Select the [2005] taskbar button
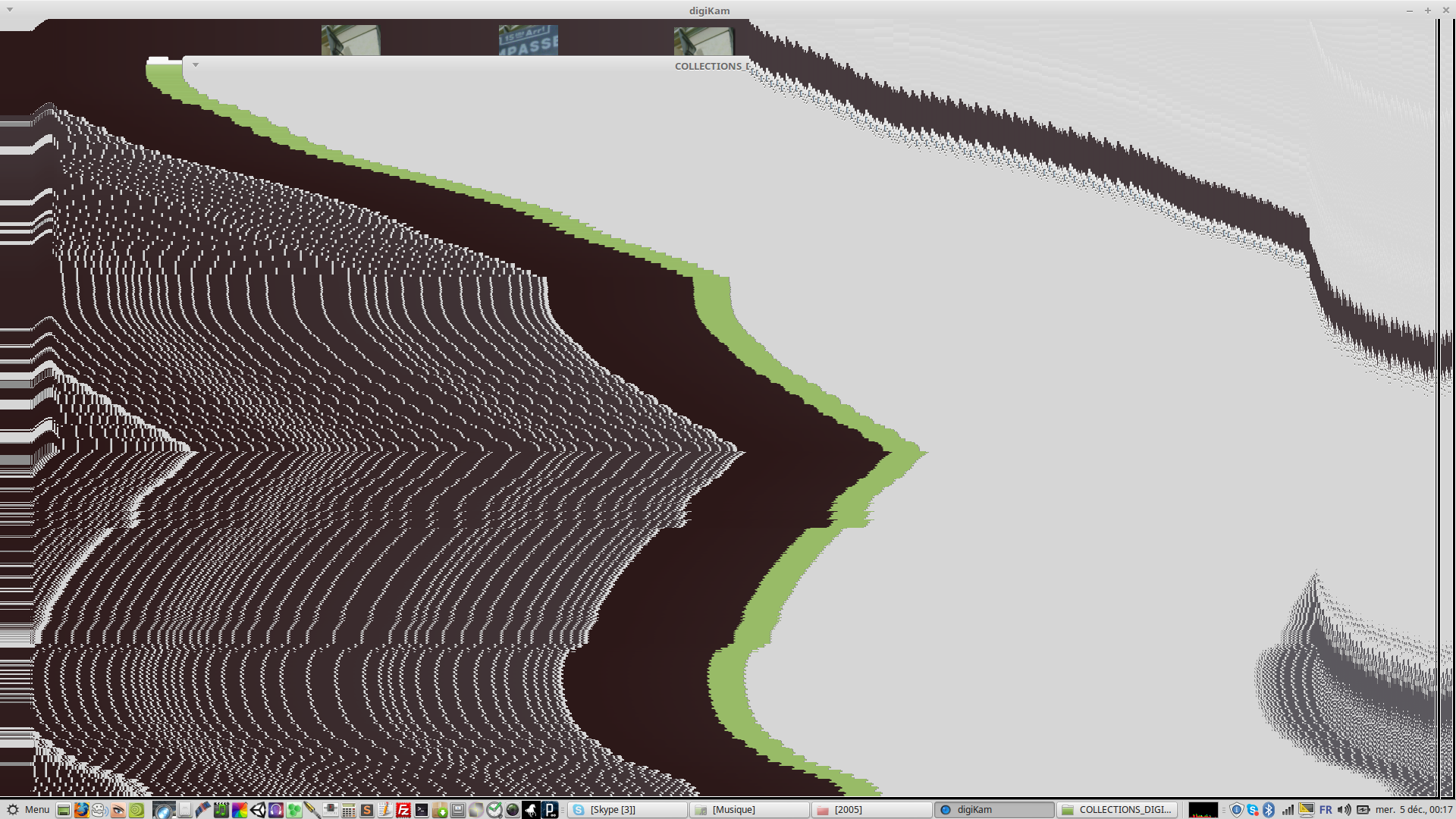Screen dimensions: 1456x819 (871, 810)
